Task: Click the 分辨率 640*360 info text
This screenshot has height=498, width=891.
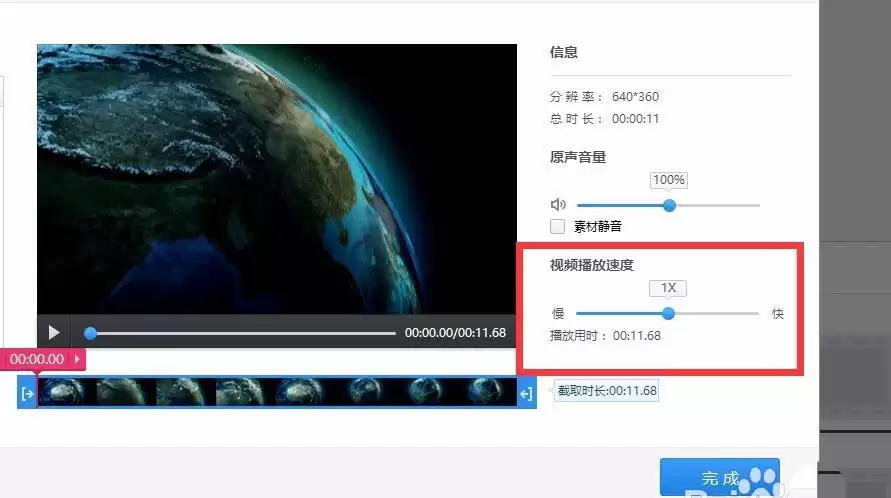Action: (x=604, y=97)
